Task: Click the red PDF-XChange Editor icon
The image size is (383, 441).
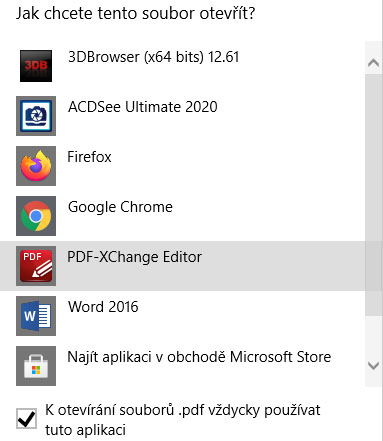Action: [x=36, y=266]
